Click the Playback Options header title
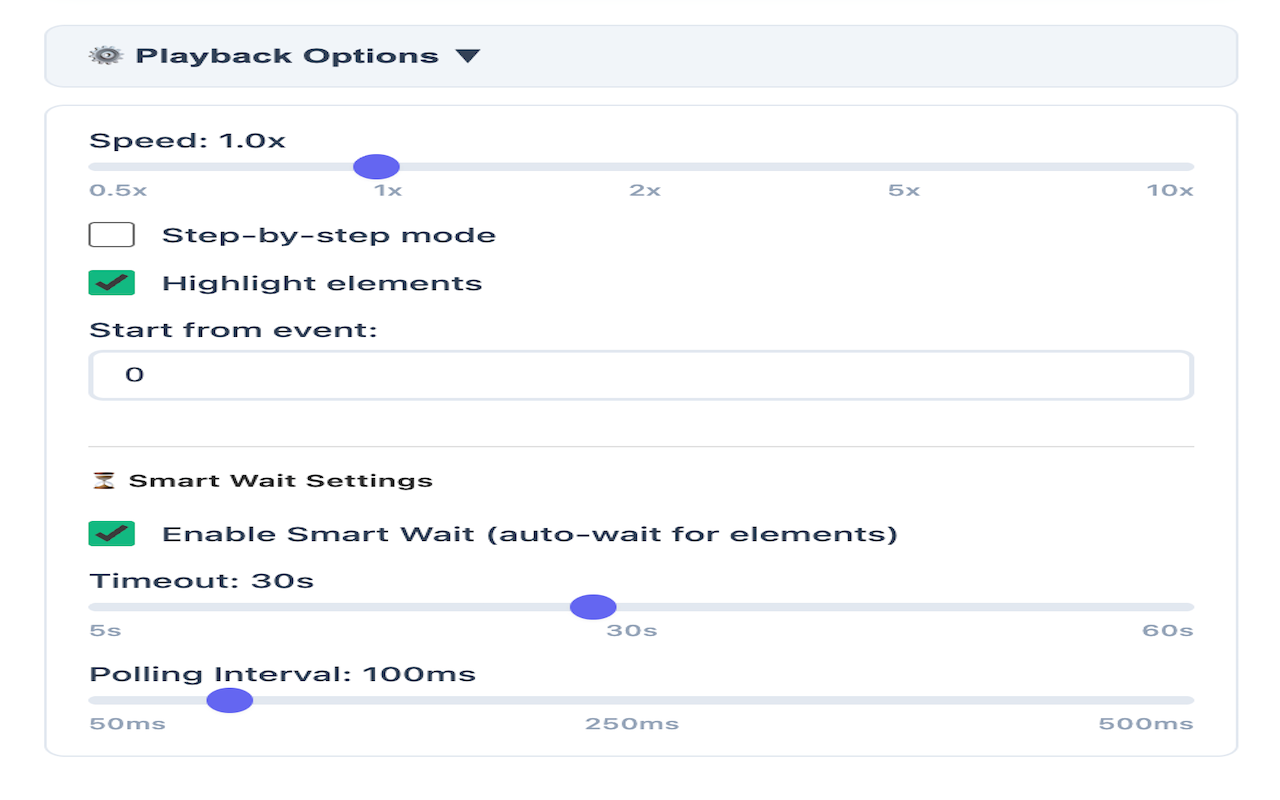 click(287, 56)
